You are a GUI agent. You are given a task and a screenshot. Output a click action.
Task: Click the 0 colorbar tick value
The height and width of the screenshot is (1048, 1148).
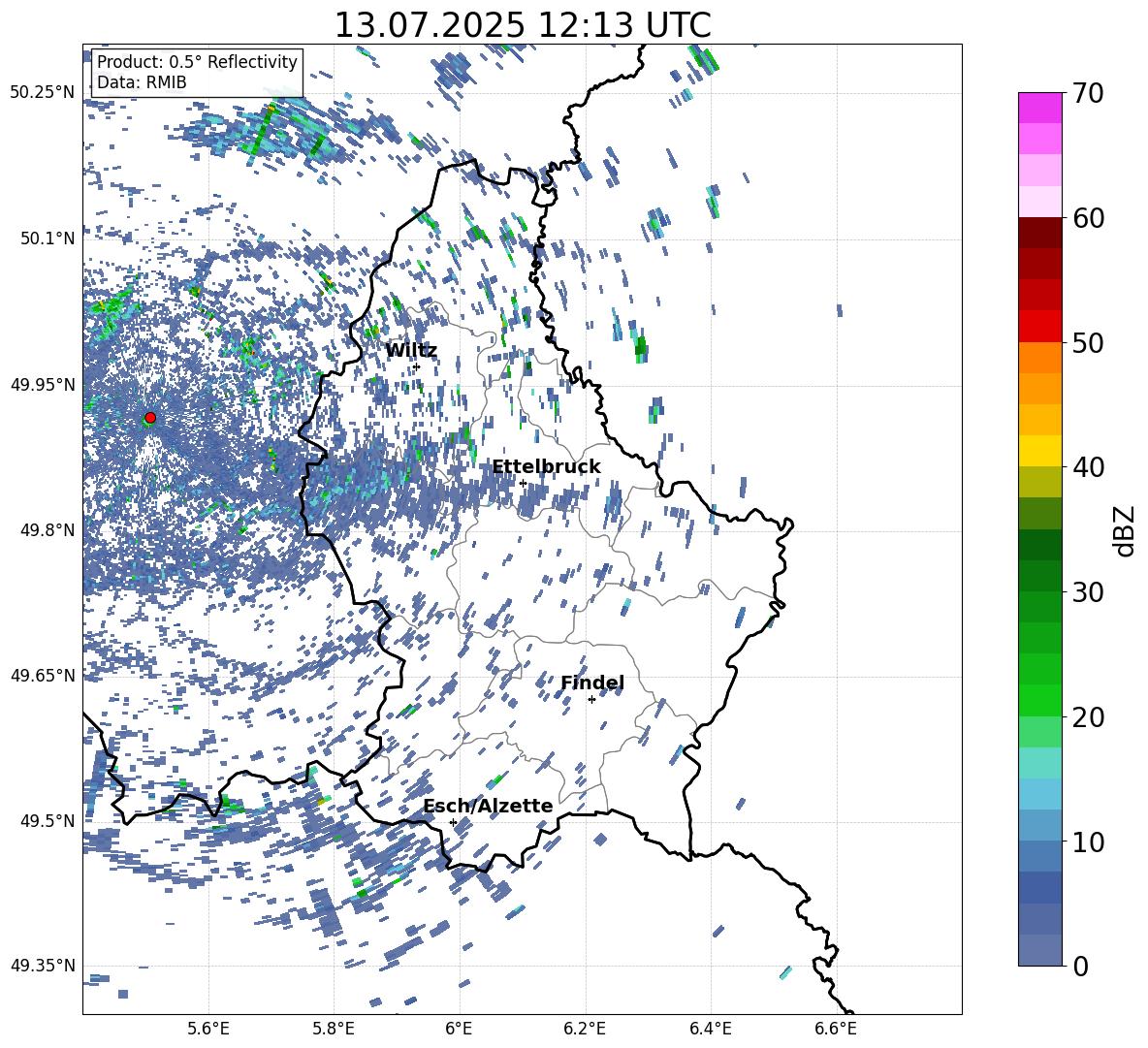1080,966
